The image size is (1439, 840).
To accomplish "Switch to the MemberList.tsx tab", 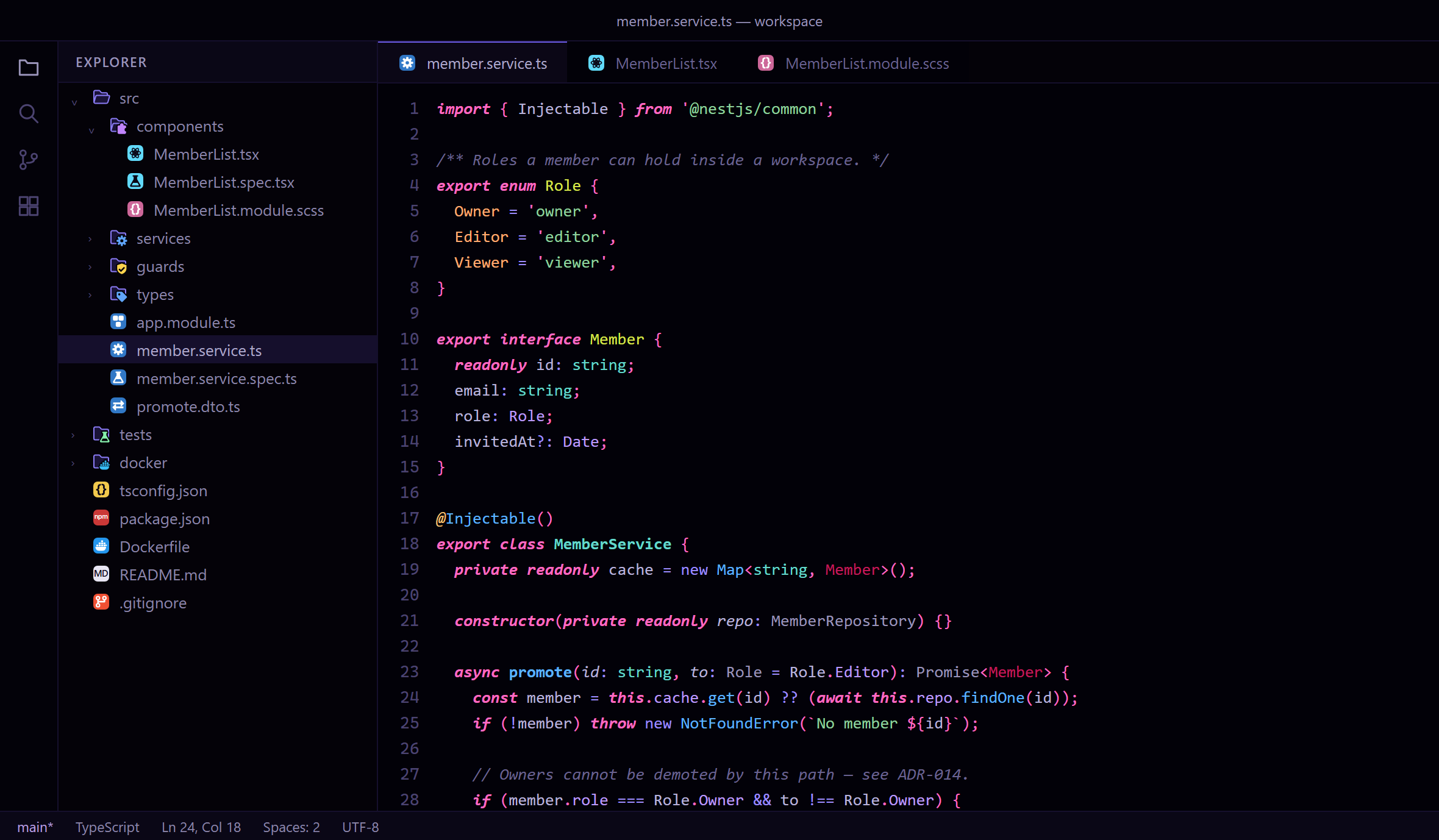I will point(652,63).
